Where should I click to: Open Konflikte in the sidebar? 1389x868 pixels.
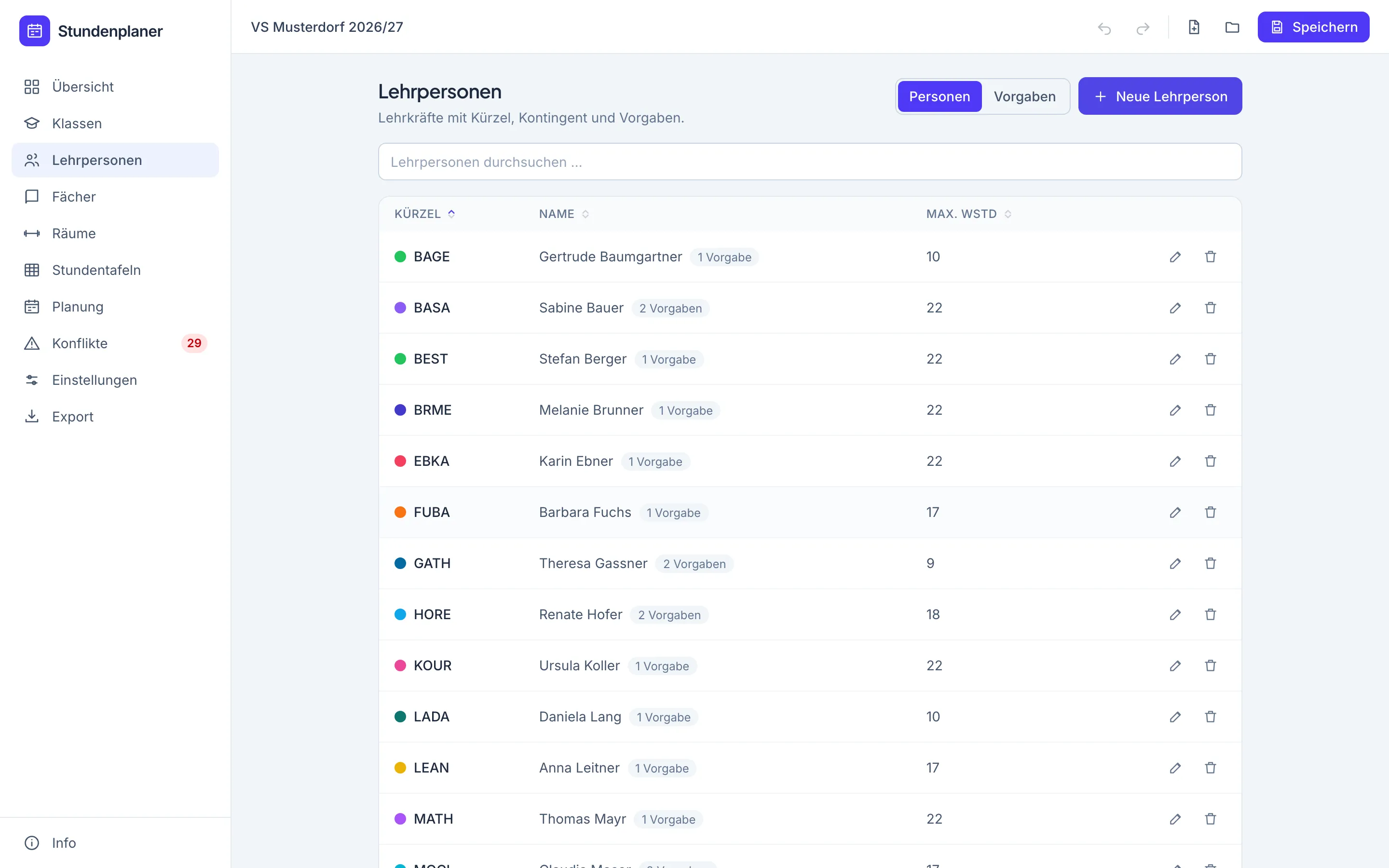115,343
